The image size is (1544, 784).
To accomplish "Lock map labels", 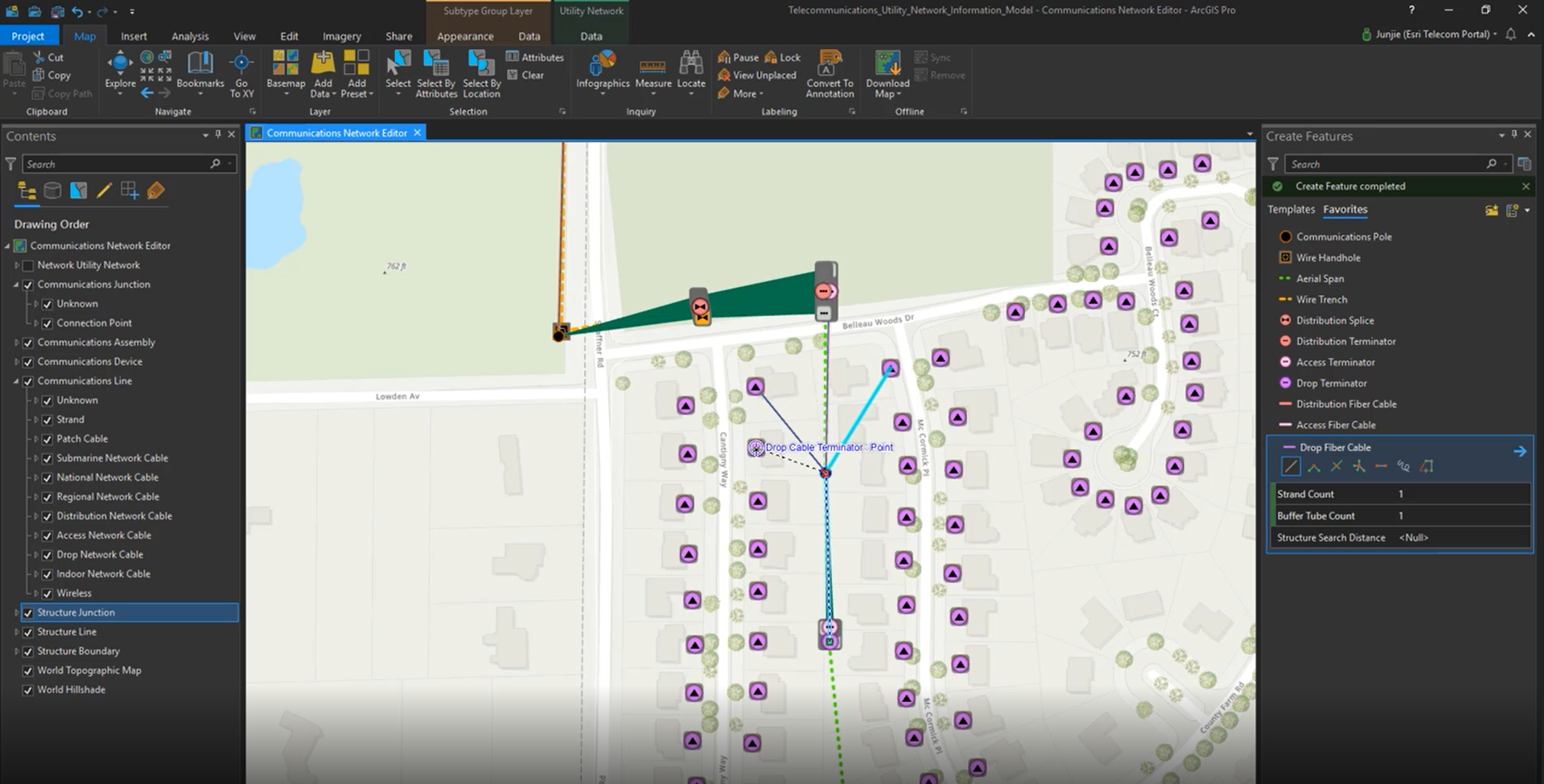I will 782,57.
